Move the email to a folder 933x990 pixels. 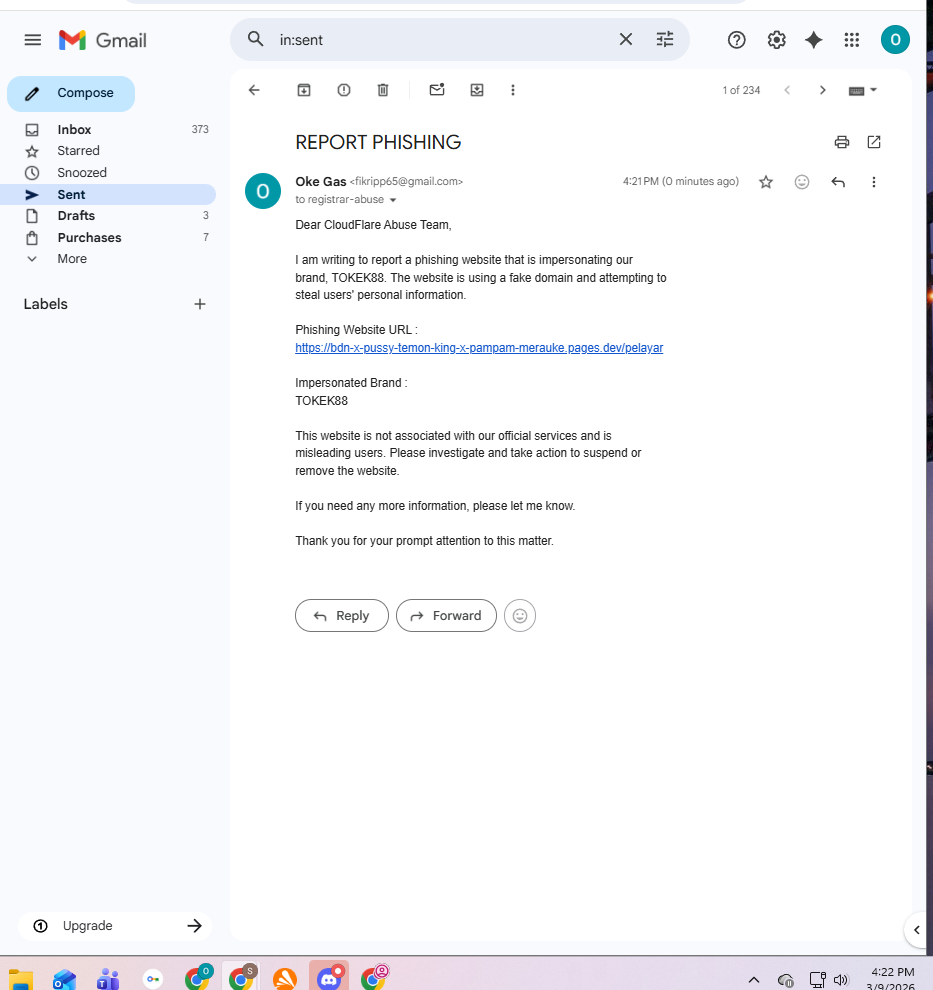477,90
